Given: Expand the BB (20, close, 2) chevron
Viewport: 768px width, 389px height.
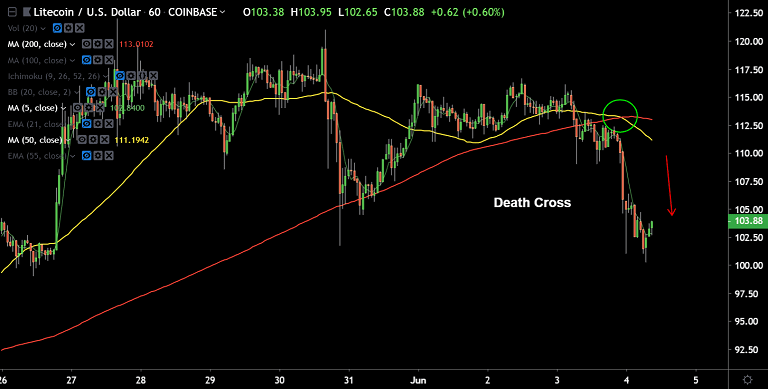Looking at the screenshot, I should coord(76,93).
